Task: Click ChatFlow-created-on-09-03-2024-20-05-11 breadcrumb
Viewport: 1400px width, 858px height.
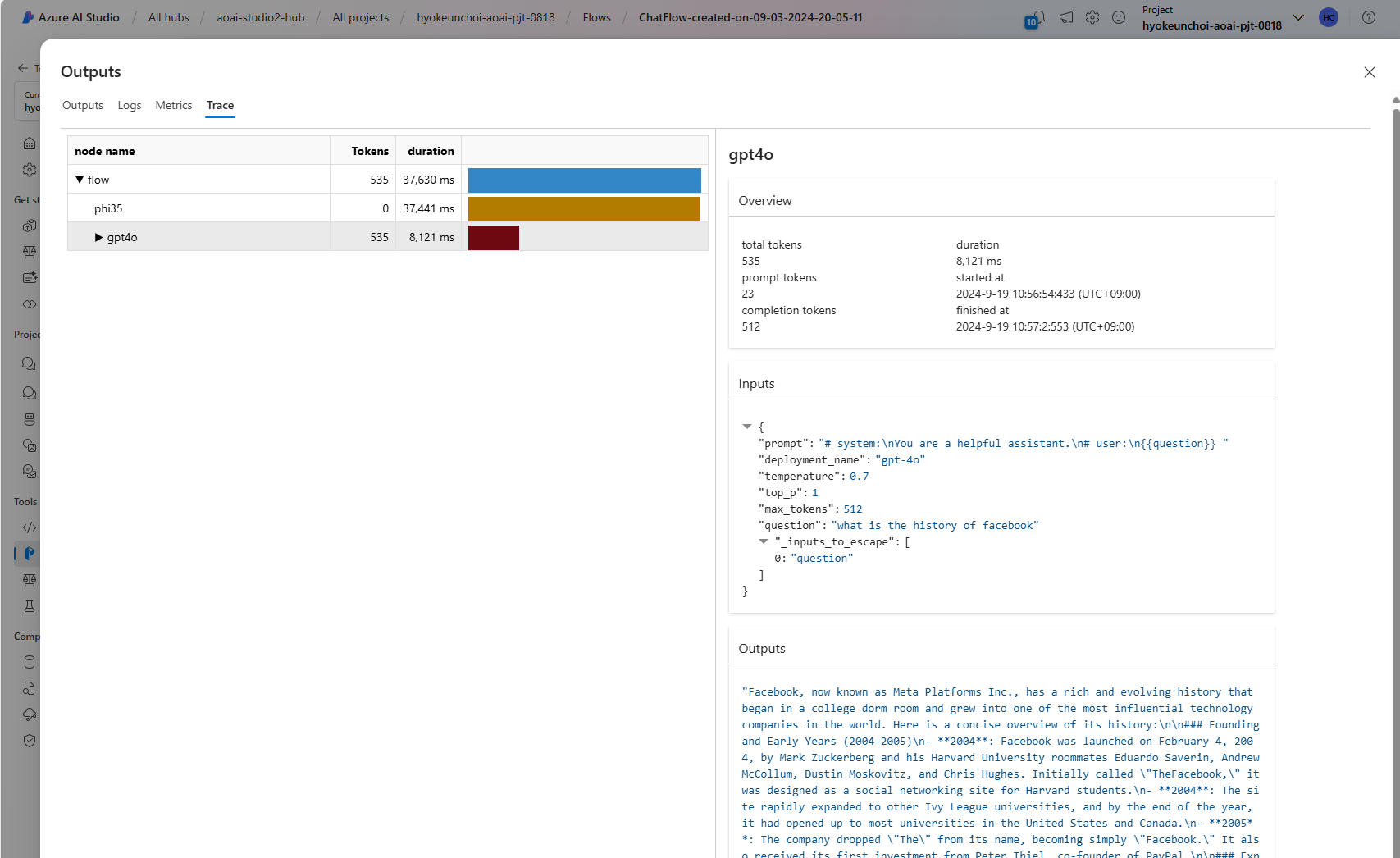Action: pyautogui.click(x=750, y=17)
